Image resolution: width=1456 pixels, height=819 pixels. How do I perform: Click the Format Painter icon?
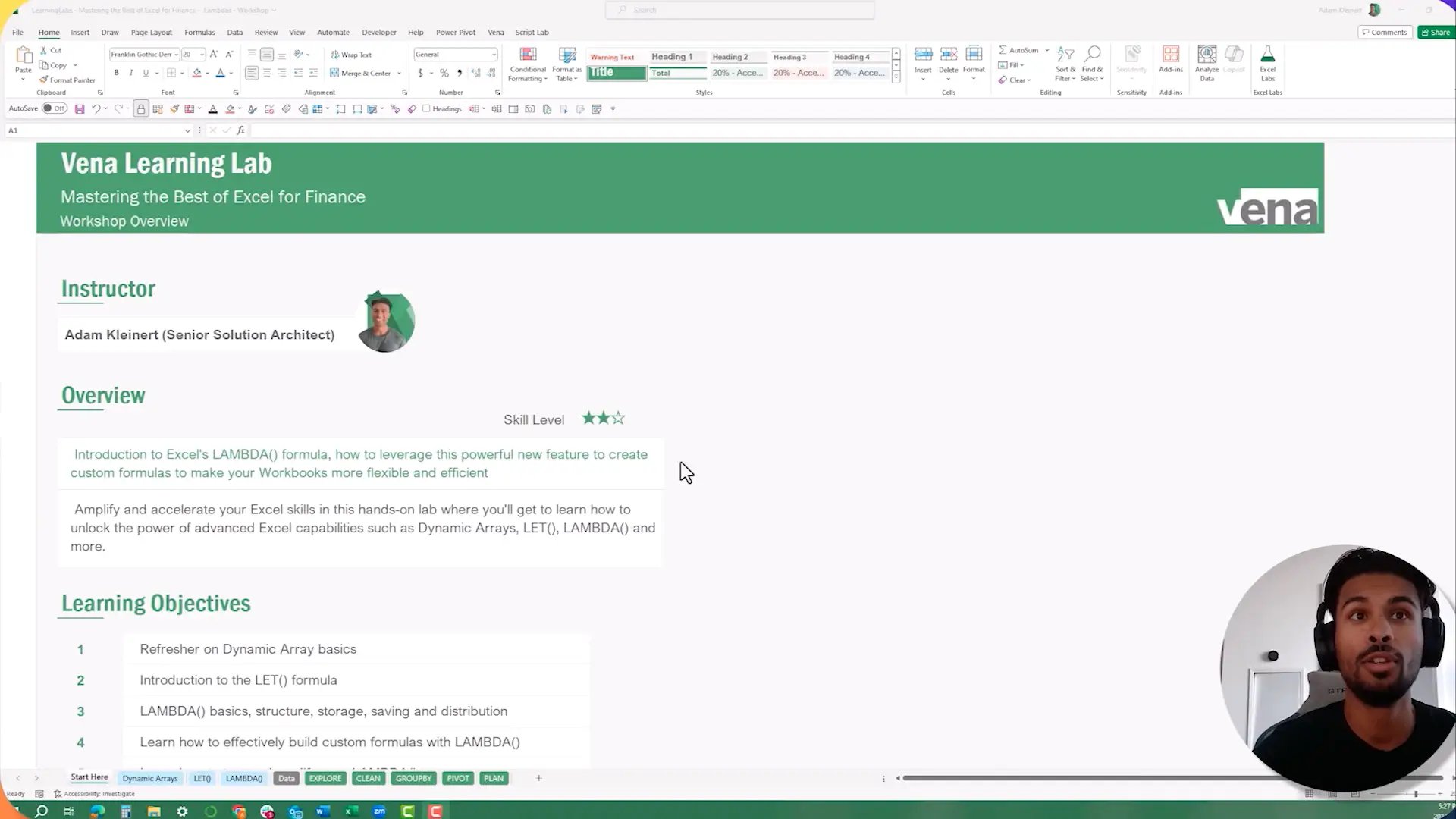tap(44, 80)
